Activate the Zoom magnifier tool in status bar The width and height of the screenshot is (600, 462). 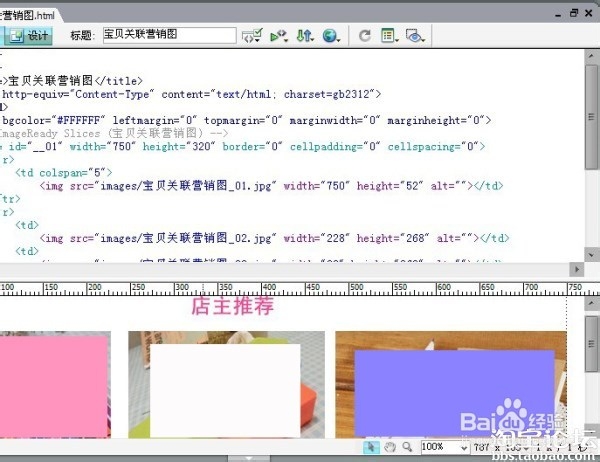point(407,447)
